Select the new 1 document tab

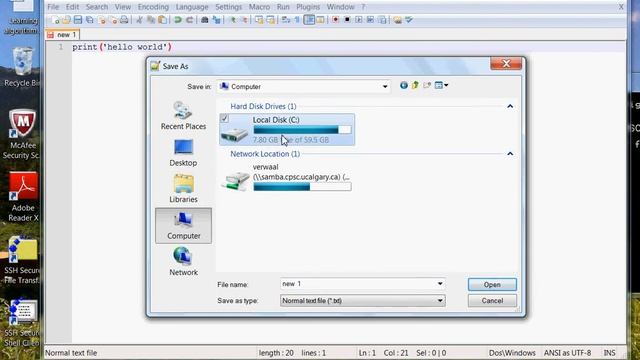[x=63, y=35]
